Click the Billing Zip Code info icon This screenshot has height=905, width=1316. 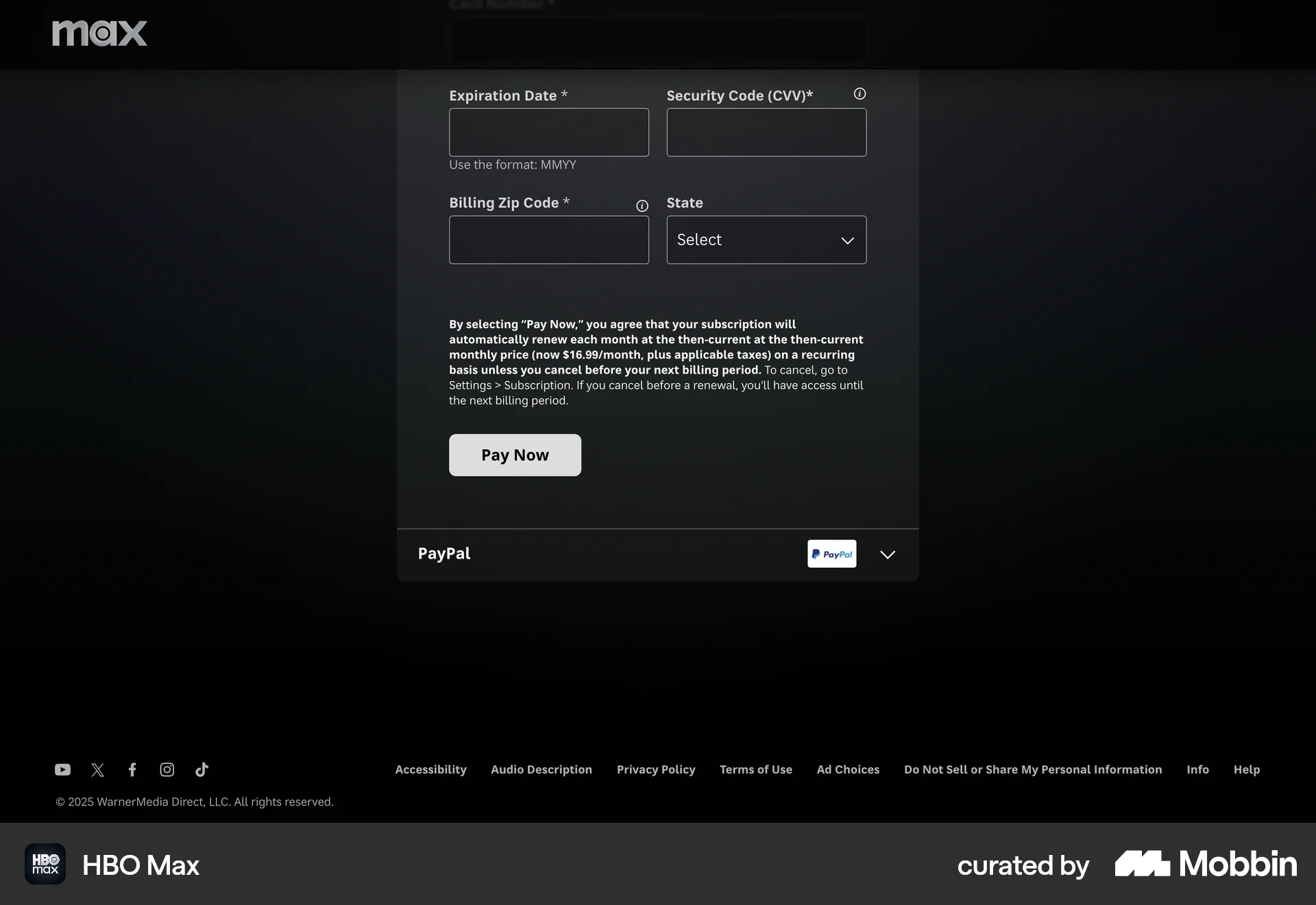pyautogui.click(x=642, y=206)
